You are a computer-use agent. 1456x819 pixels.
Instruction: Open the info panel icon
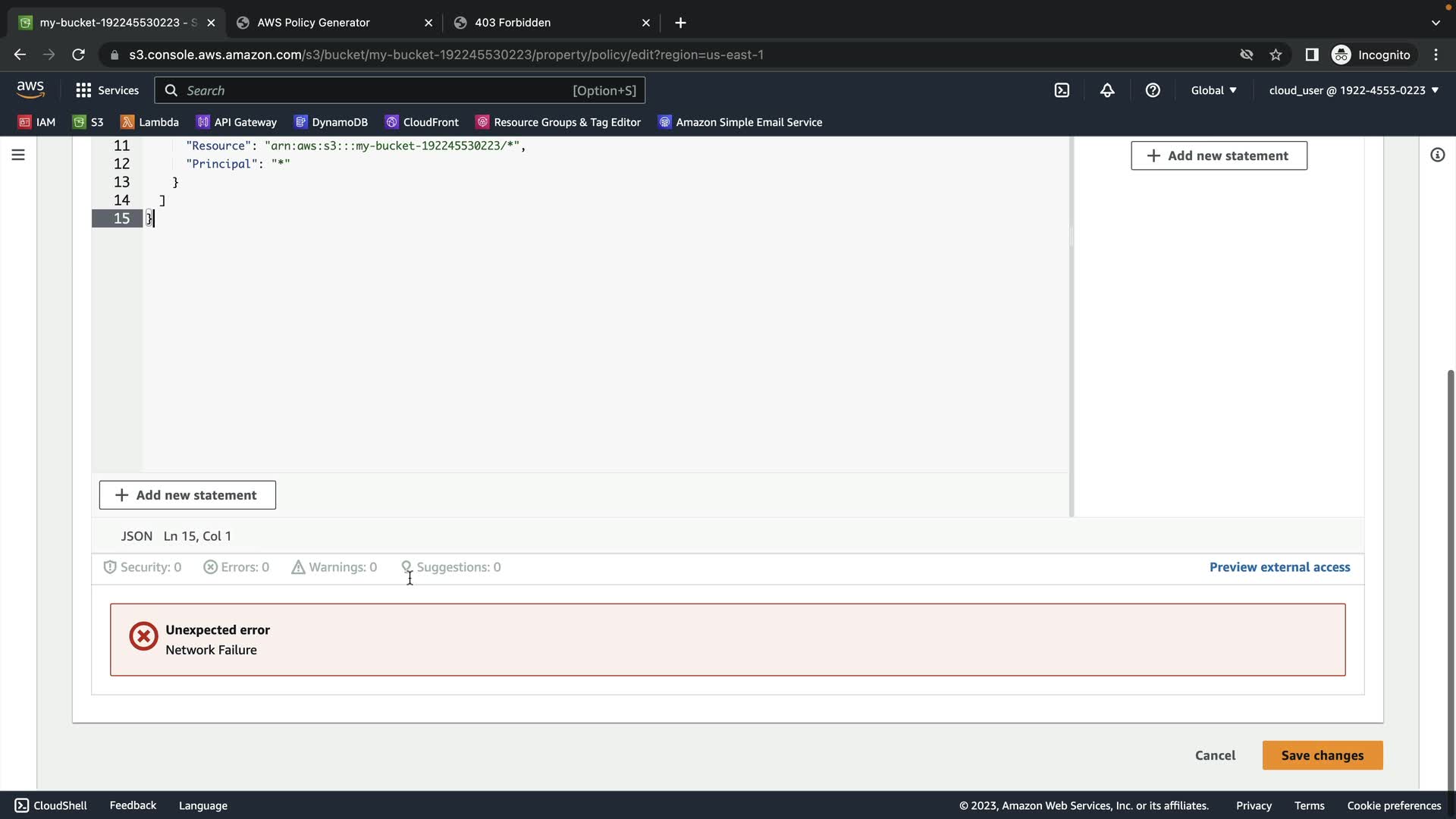(x=1437, y=155)
